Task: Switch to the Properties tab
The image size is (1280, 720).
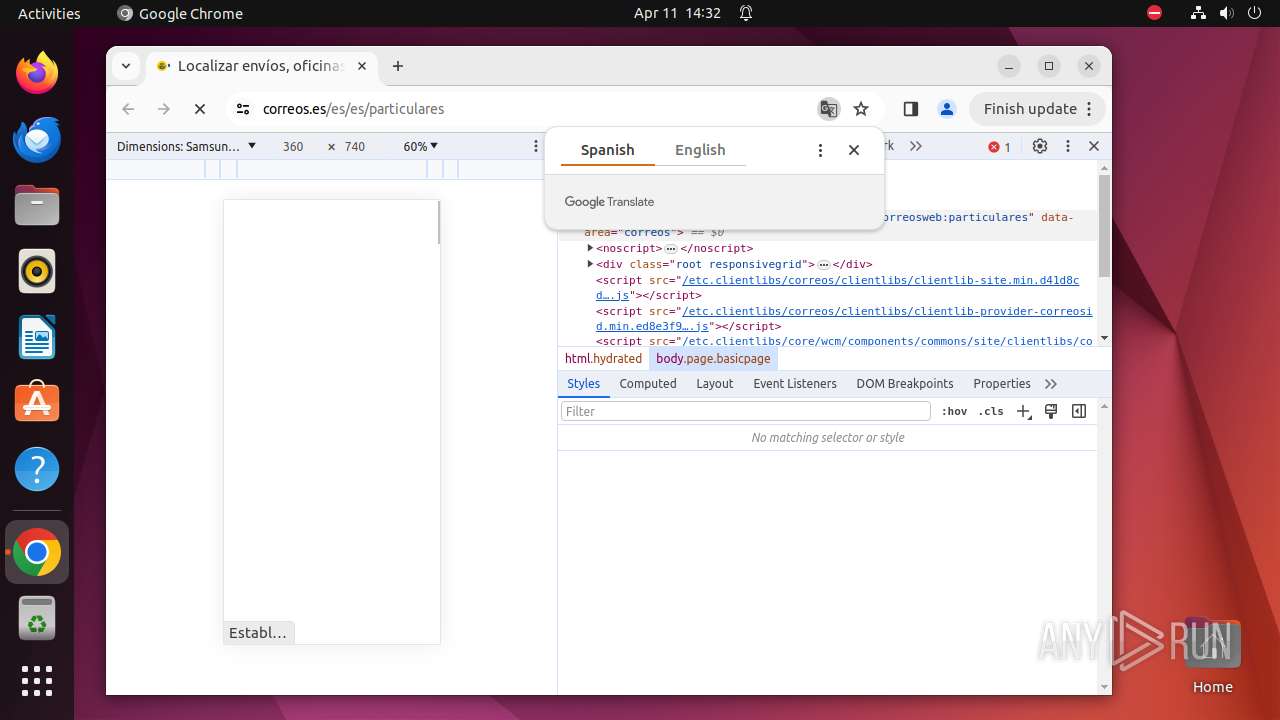Action: [1002, 384]
